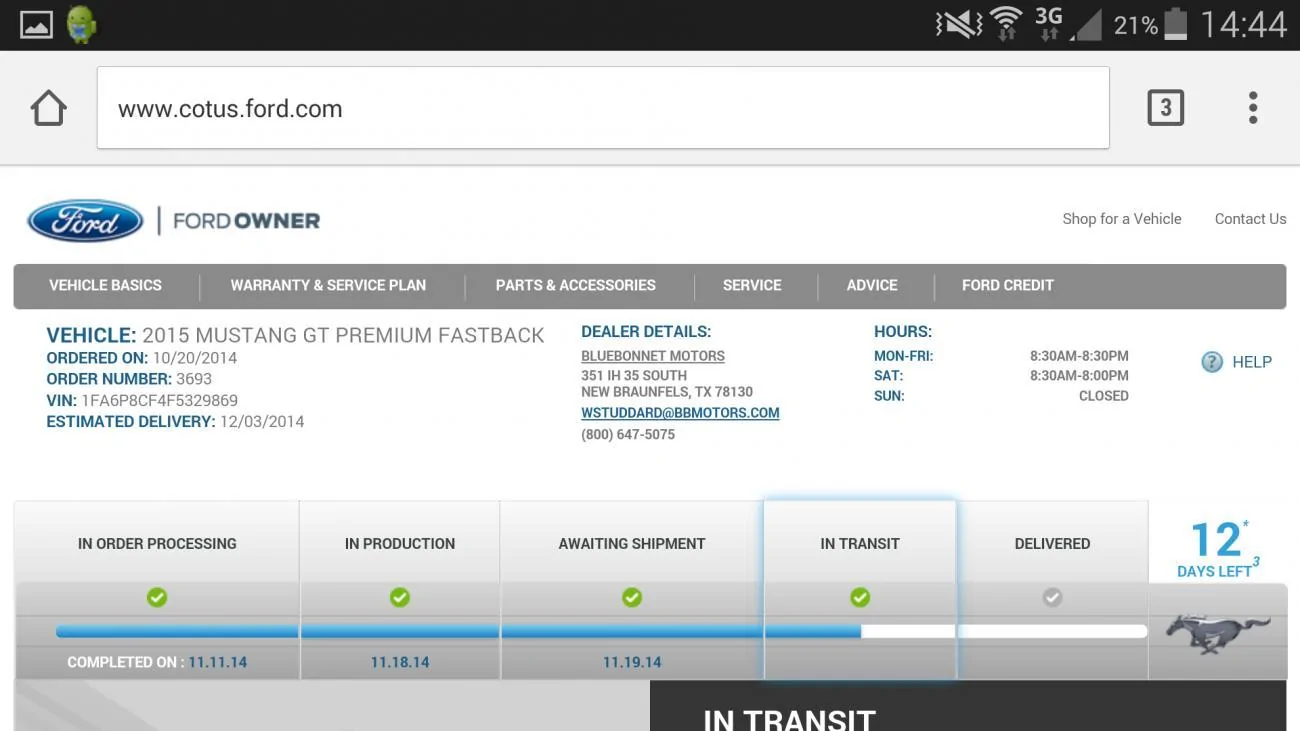This screenshot has width=1300, height=731.
Task: Click the Contact Us link
Action: [1250, 219]
